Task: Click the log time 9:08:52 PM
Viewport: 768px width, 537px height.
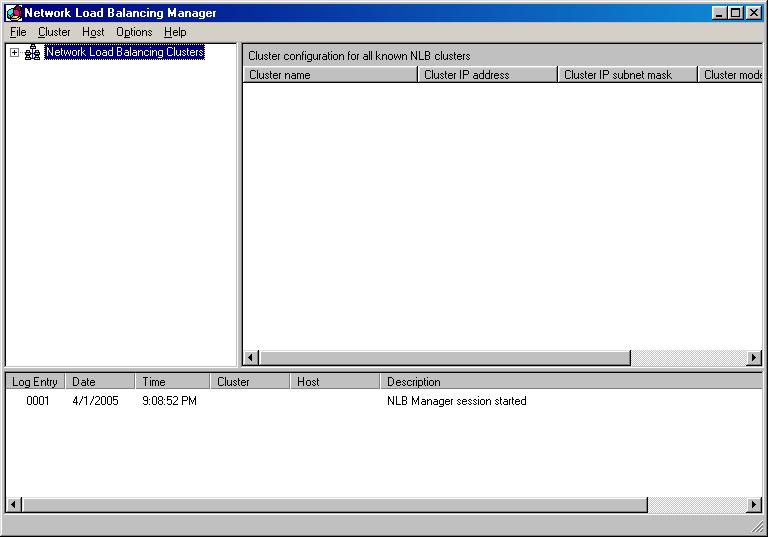Action: [169, 401]
